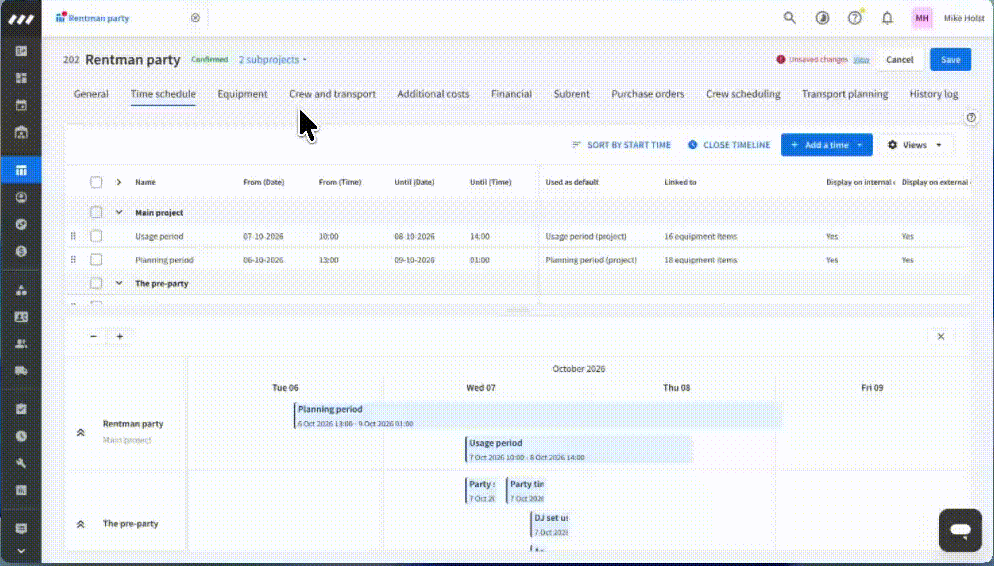Zoom out the timeline with the minus button
Image resolution: width=994 pixels, height=566 pixels.
tap(94, 337)
